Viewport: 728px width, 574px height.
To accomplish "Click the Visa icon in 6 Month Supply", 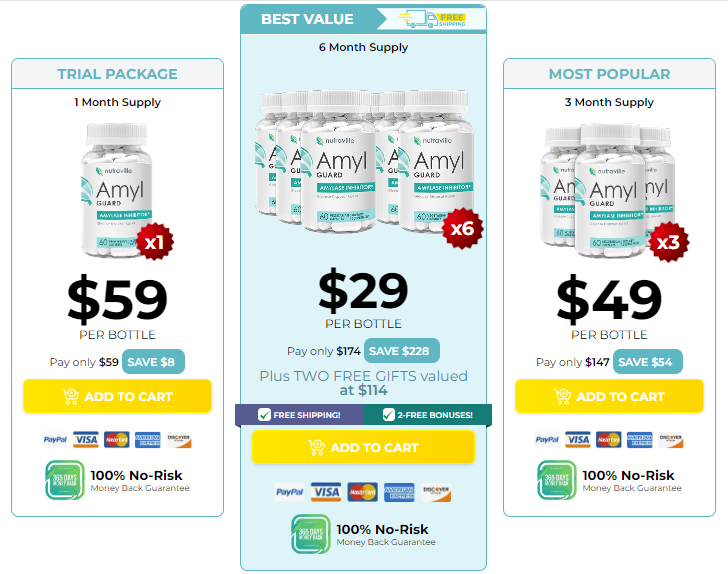I will [326, 492].
